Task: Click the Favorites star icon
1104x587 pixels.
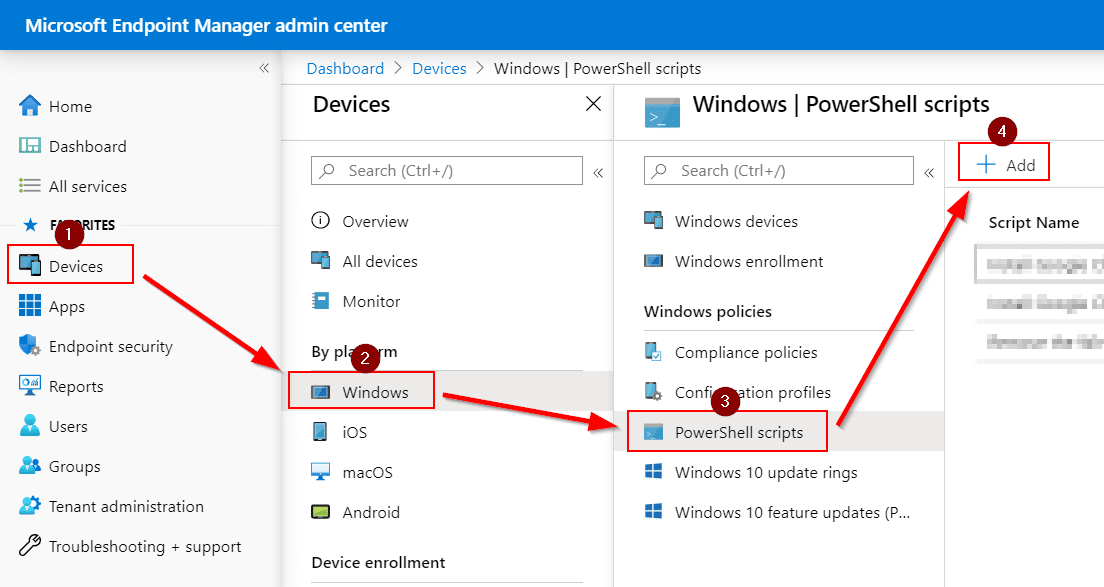Action: [30, 225]
